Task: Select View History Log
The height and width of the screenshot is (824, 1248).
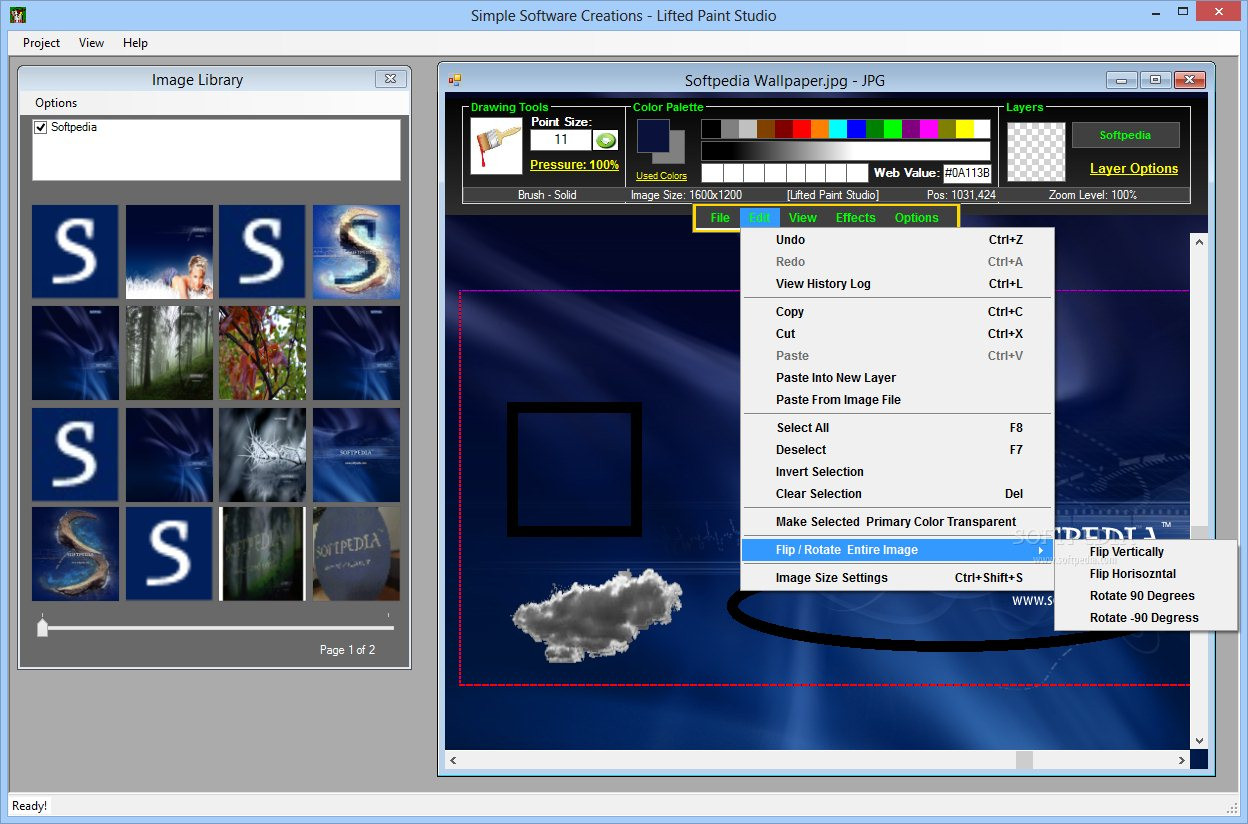Action: point(898,284)
